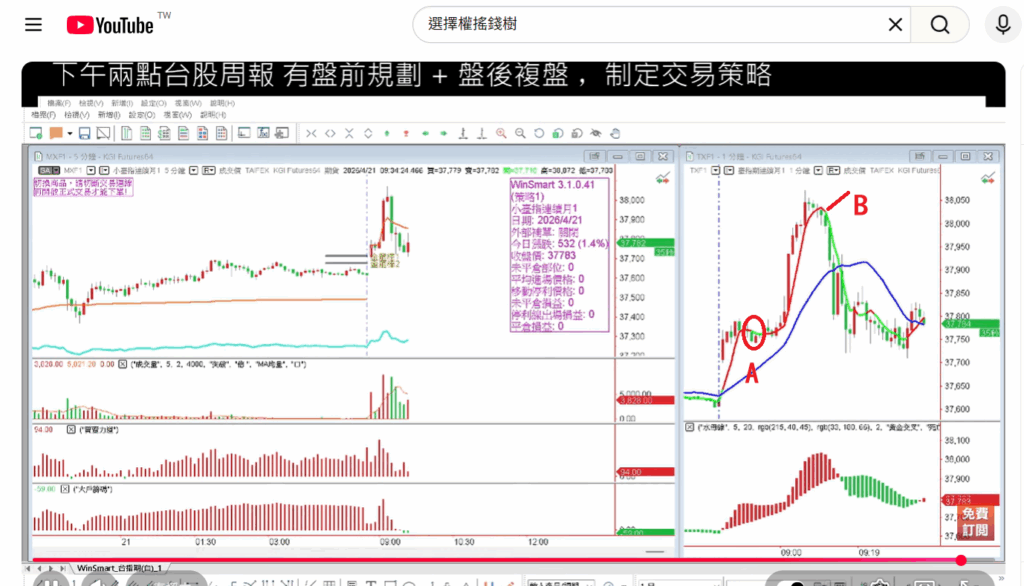Open the YouTube hamburger guide menu
Viewport: 1024px width, 586px height.
(x=33, y=25)
